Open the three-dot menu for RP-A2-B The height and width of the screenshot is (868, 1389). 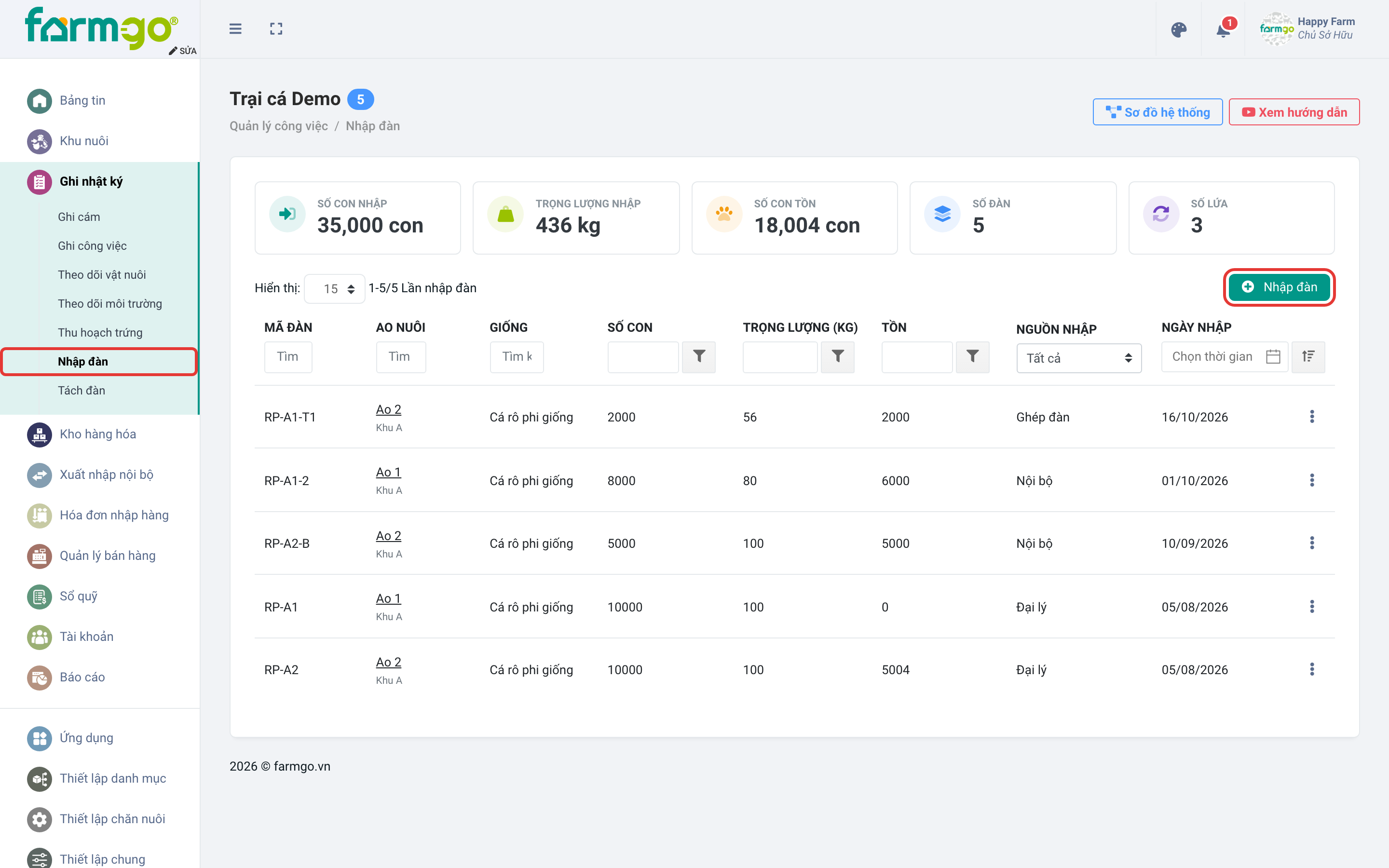1312,543
